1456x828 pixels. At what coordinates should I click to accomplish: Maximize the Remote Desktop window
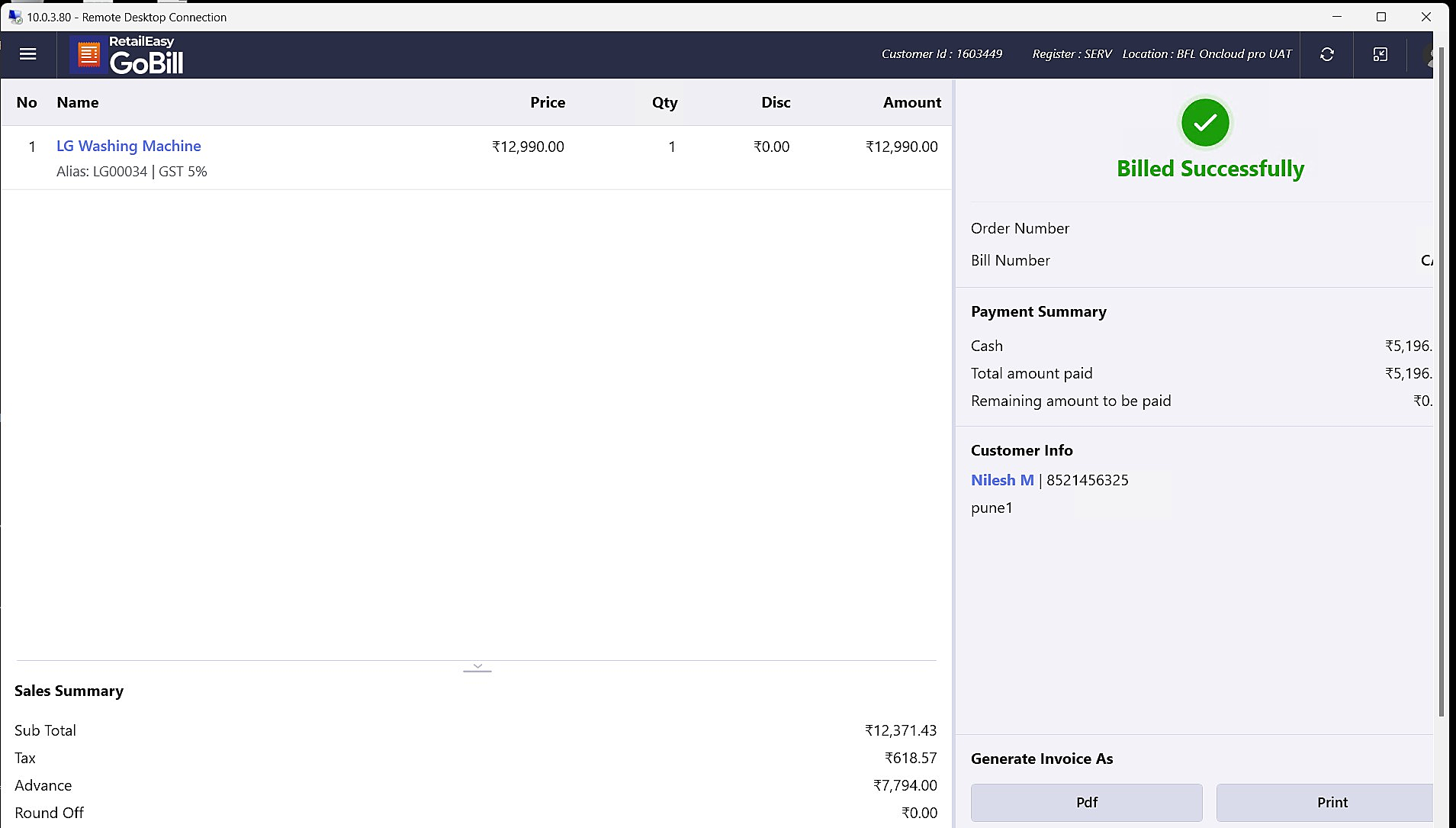click(x=1381, y=17)
